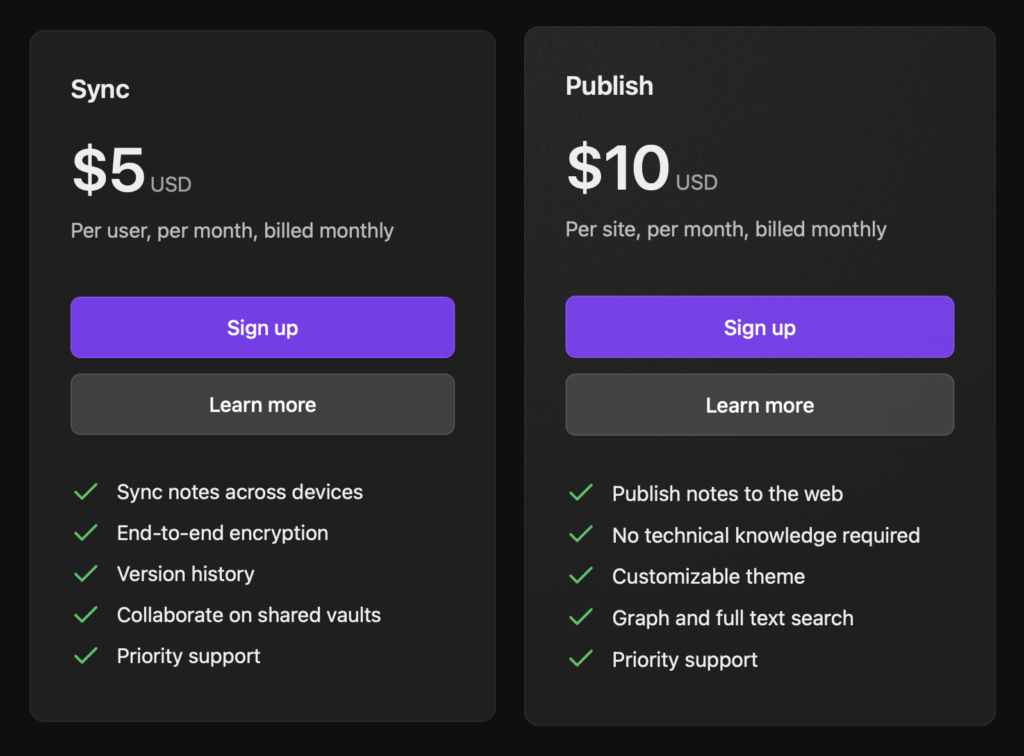Click the checkmark beside Sync notes across devices
Image resolution: width=1024 pixels, height=756 pixels.
pyautogui.click(x=86, y=492)
